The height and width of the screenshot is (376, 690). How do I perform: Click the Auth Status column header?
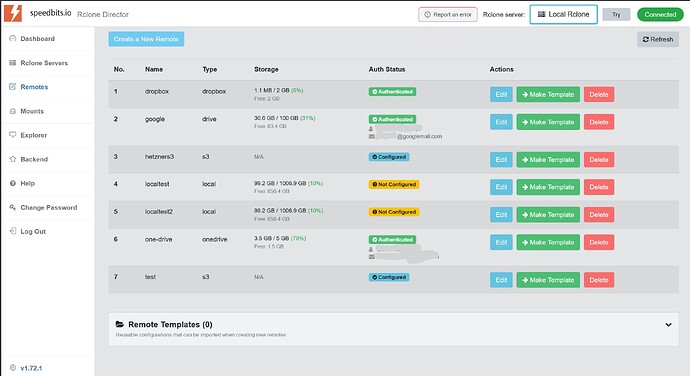coord(387,69)
